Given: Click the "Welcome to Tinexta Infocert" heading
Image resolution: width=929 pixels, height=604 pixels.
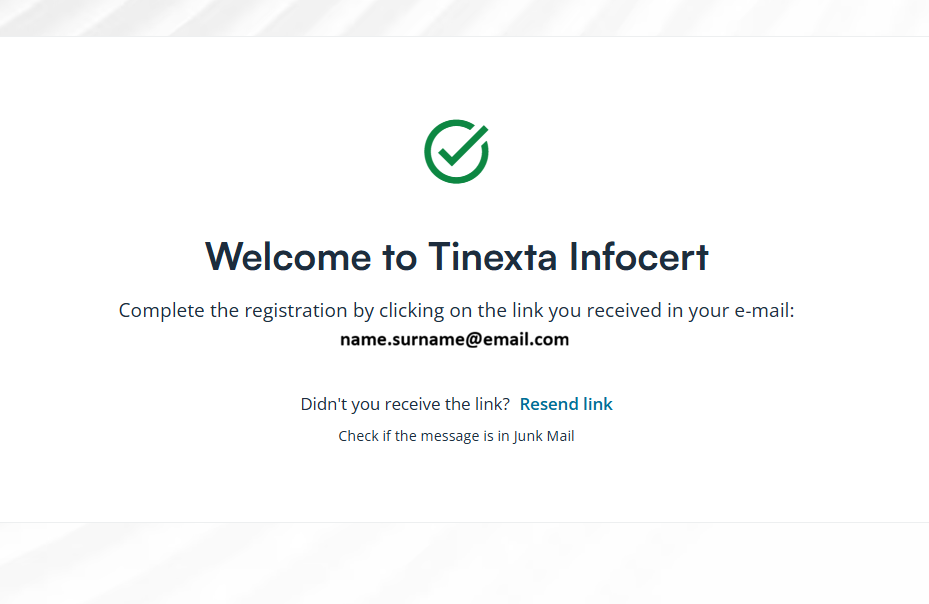Looking at the screenshot, I should [x=457, y=257].
